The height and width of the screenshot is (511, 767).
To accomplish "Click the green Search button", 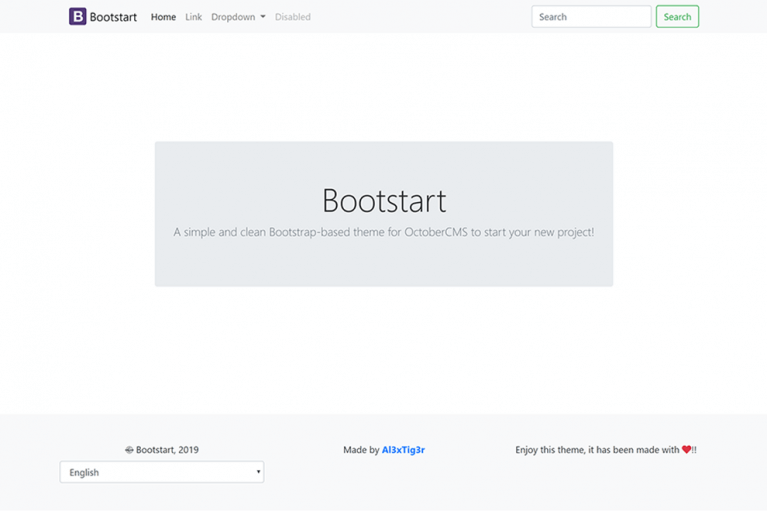I will (677, 17).
